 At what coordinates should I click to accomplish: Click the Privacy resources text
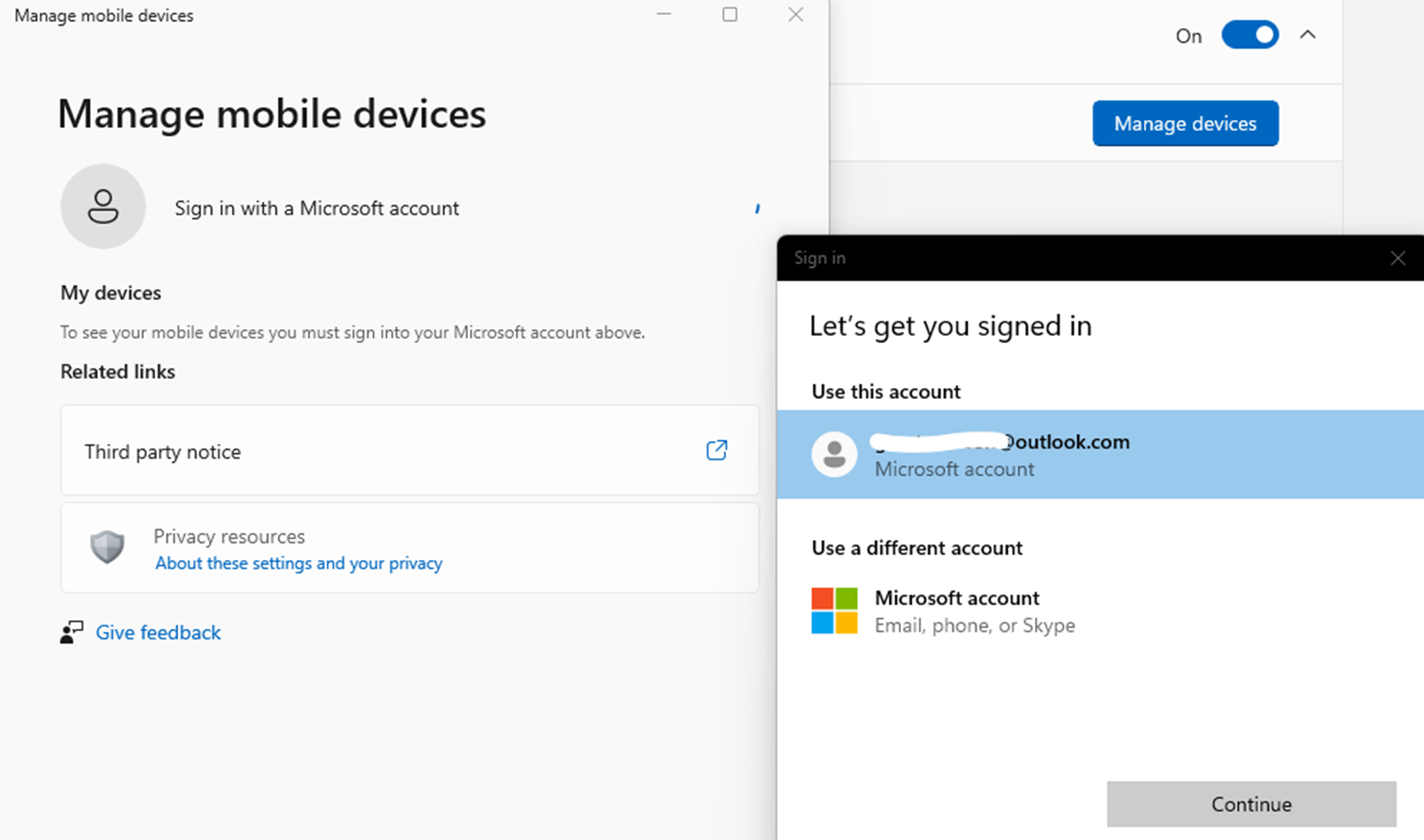click(x=229, y=536)
